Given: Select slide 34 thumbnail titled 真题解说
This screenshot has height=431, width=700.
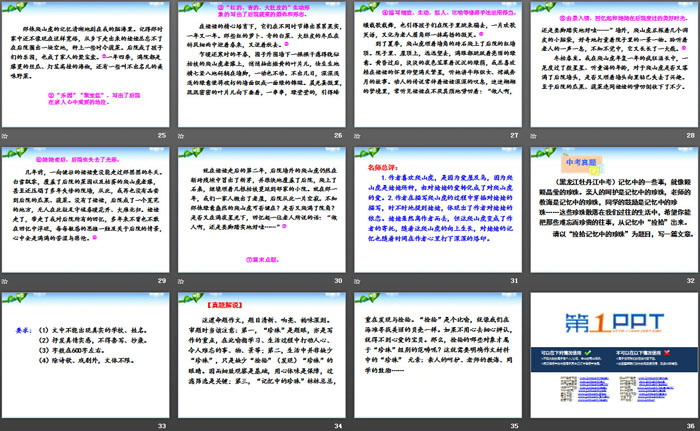Looking at the screenshot, I should point(262,355).
